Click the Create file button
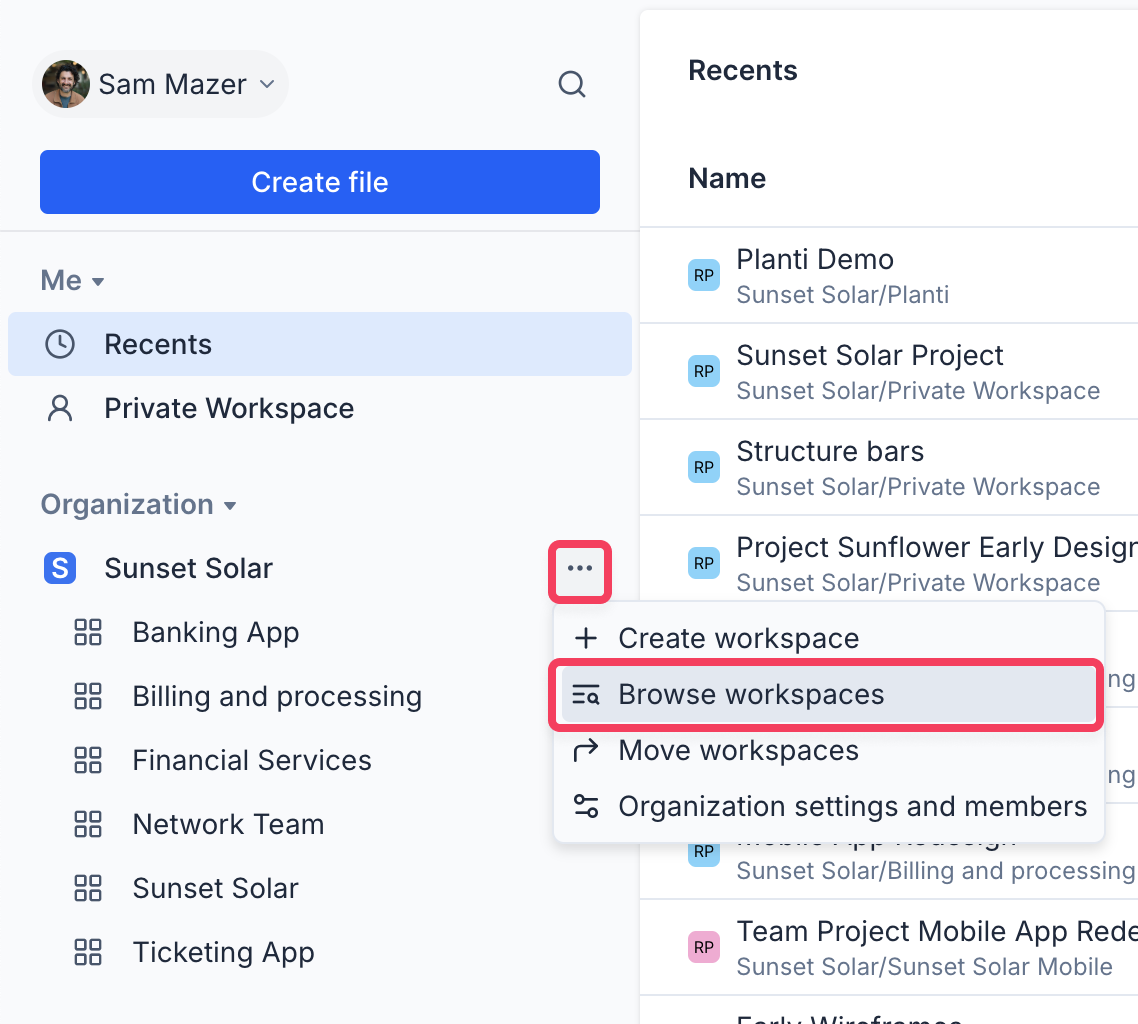 pos(320,182)
